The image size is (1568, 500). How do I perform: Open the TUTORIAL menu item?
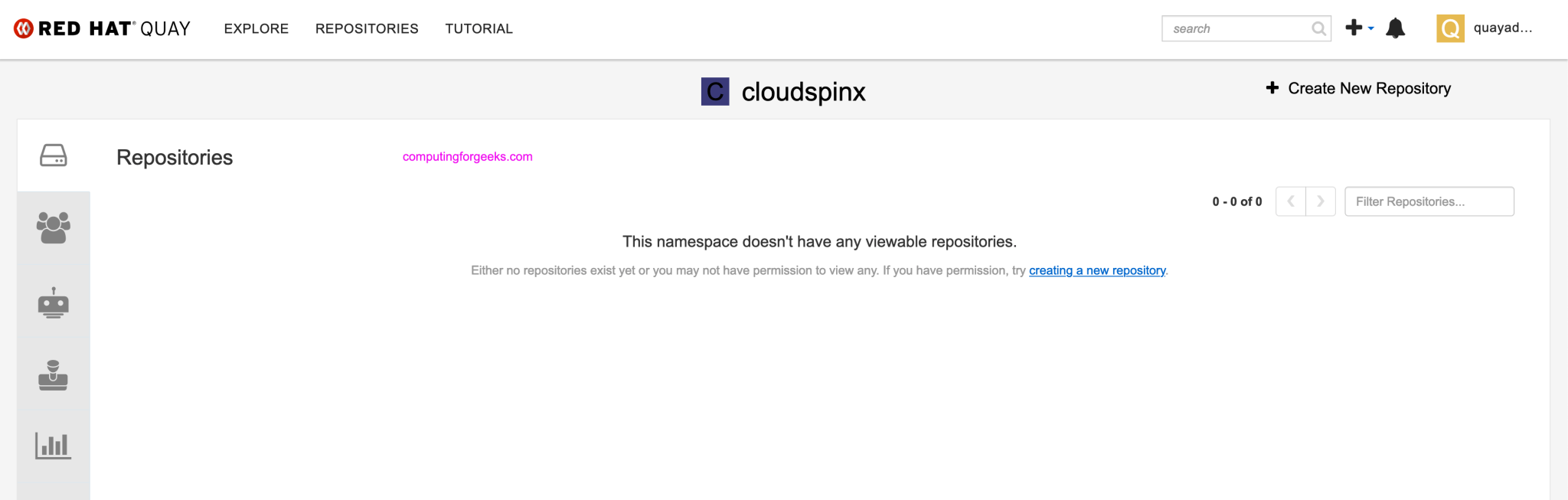point(479,28)
